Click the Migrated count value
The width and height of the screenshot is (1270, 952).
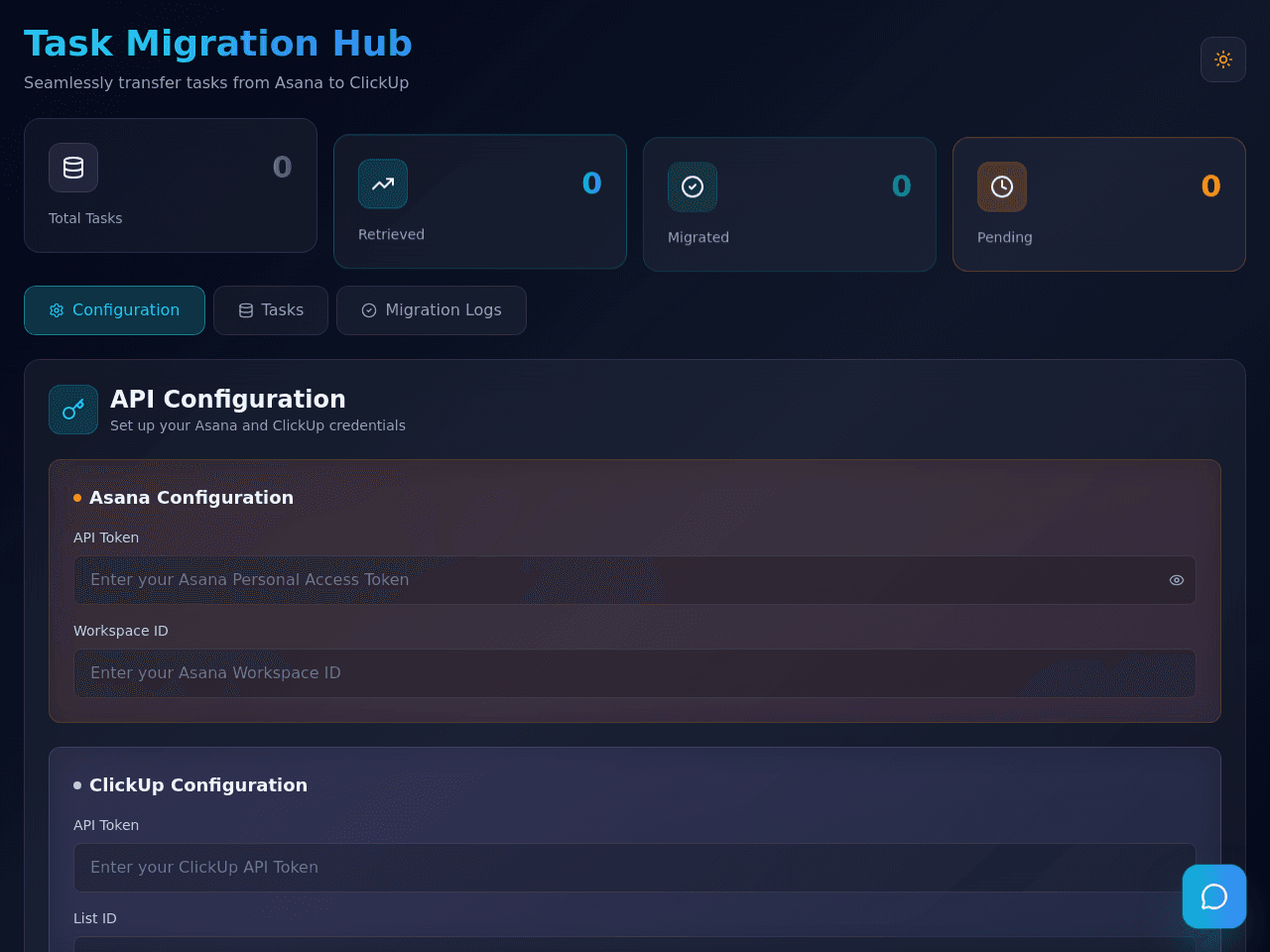[x=901, y=185]
